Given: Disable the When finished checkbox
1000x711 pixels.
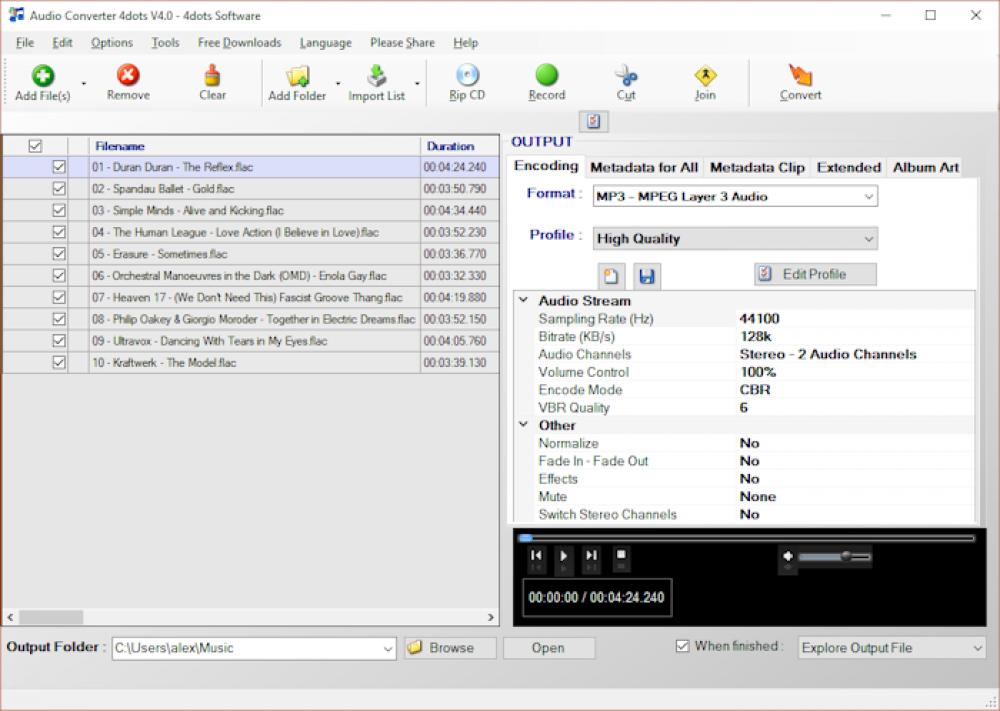Looking at the screenshot, I should (681, 646).
